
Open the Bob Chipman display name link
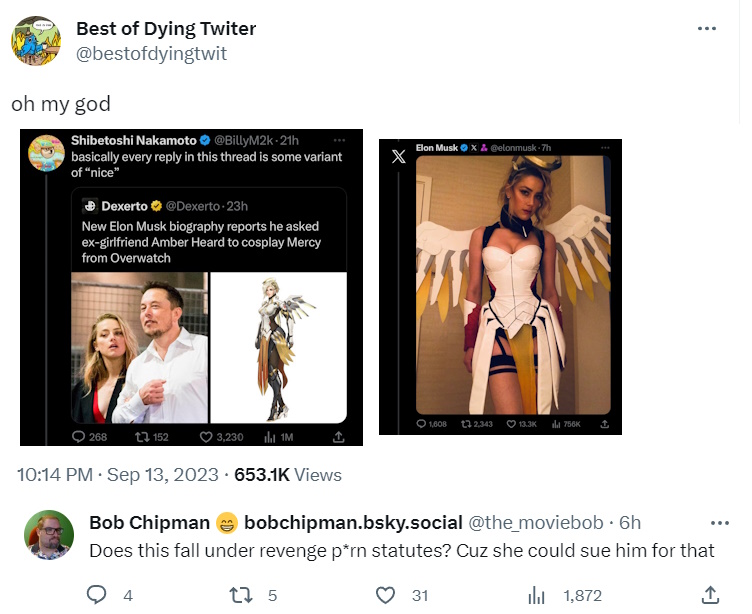point(149,523)
